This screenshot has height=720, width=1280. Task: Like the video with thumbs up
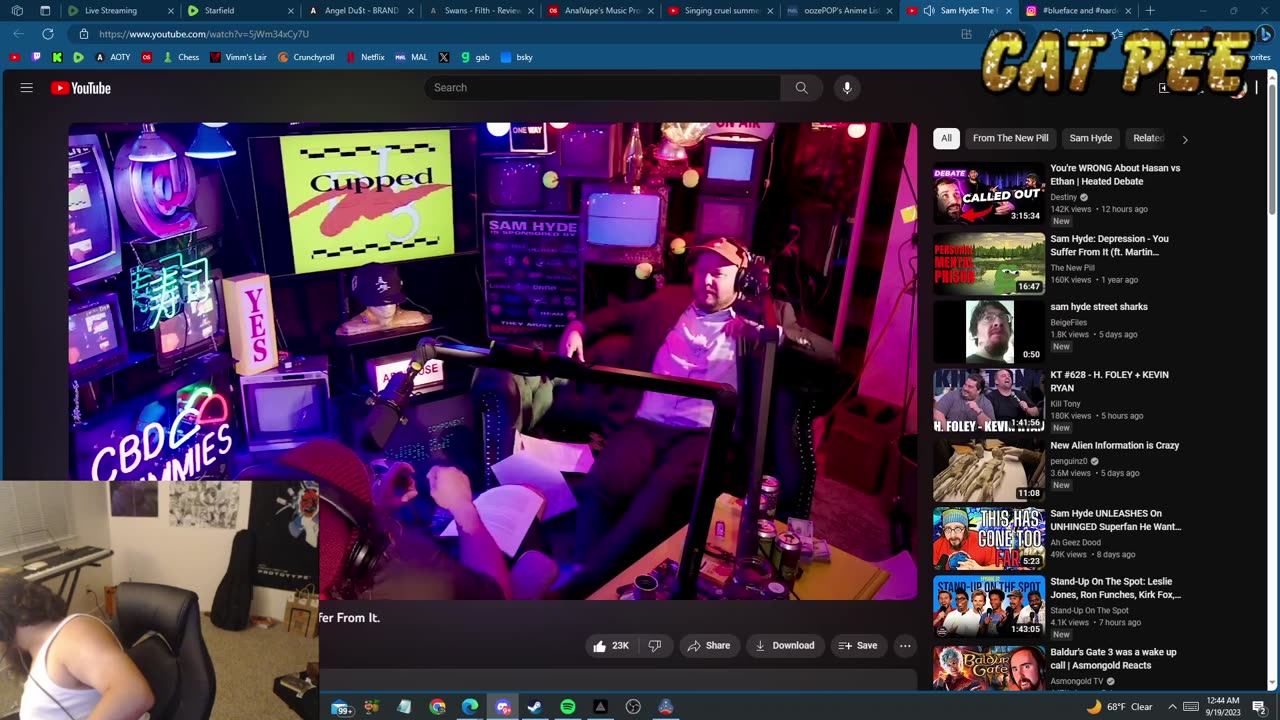click(x=610, y=646)
